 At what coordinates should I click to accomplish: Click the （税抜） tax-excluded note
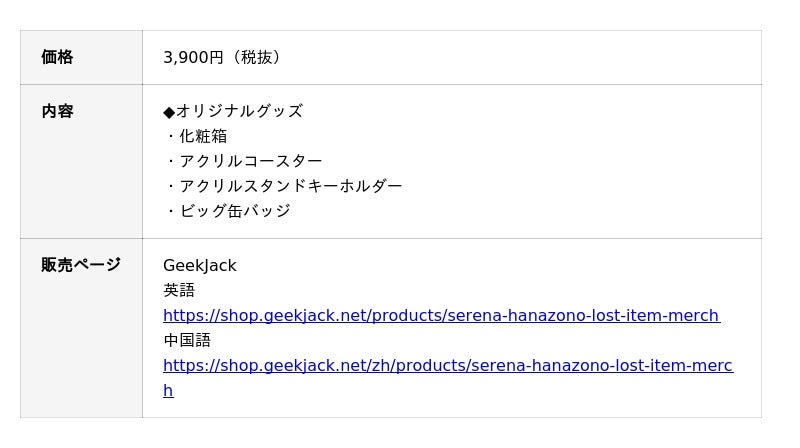coord(257,57)
